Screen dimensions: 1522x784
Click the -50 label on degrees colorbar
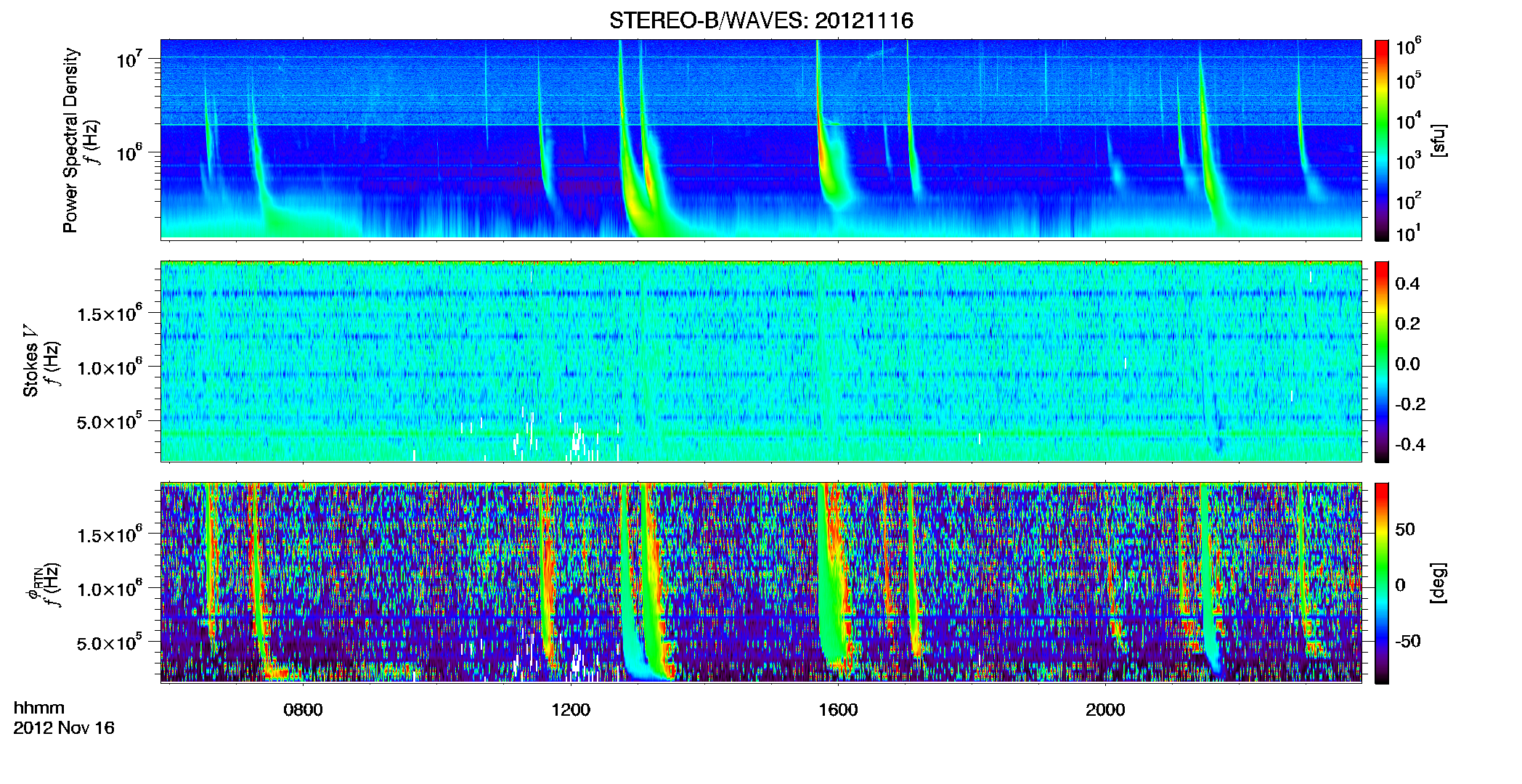[1408, 641]
